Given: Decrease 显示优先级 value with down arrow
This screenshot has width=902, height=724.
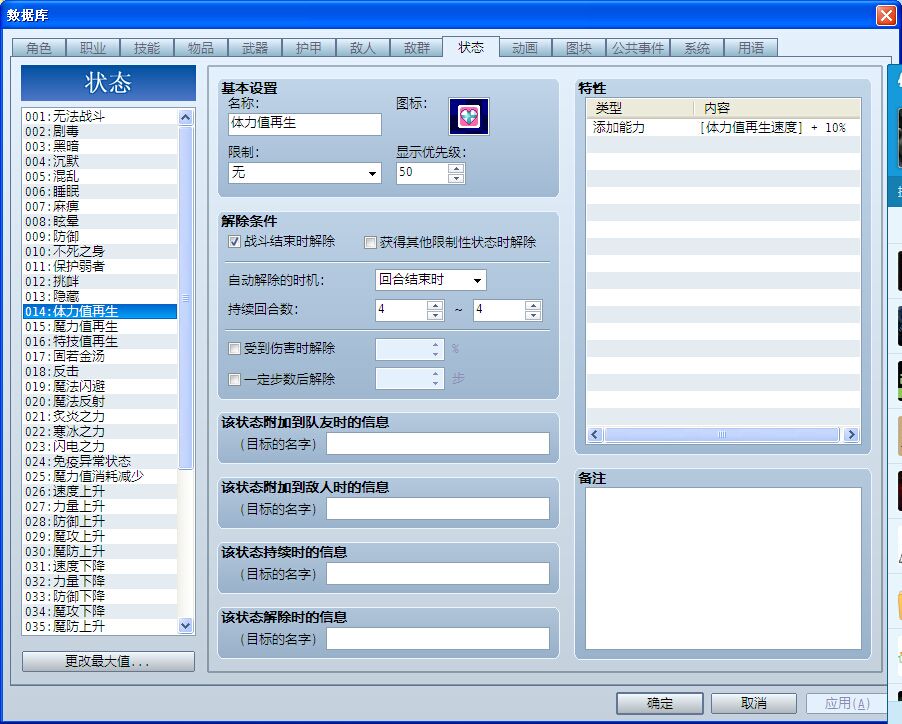Looking at the screenshot, I should coord(456,178).
